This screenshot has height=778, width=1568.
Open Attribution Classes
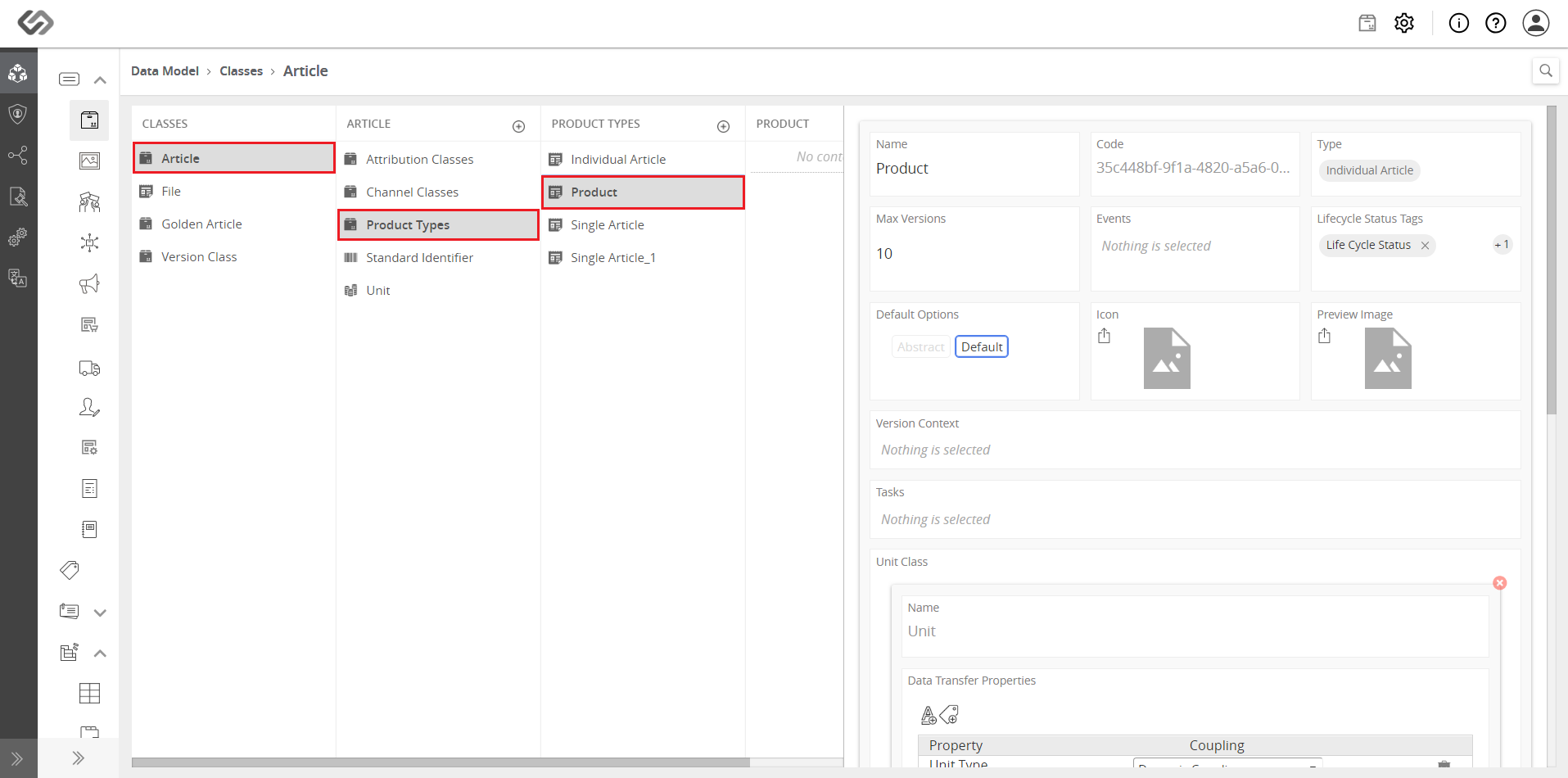coord(438,159)
